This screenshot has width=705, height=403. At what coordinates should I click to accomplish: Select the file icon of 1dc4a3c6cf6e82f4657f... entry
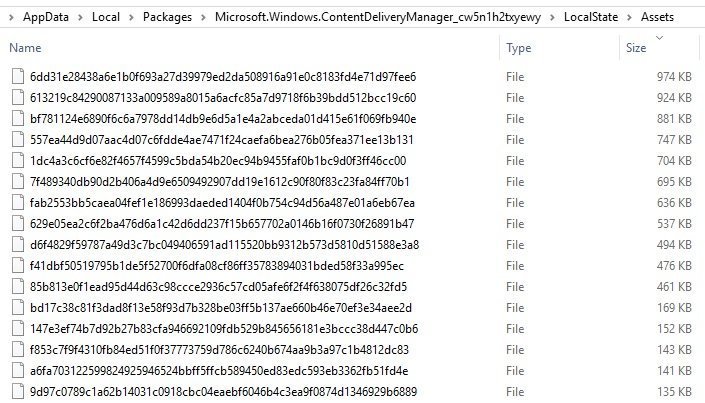pos(18,161)
